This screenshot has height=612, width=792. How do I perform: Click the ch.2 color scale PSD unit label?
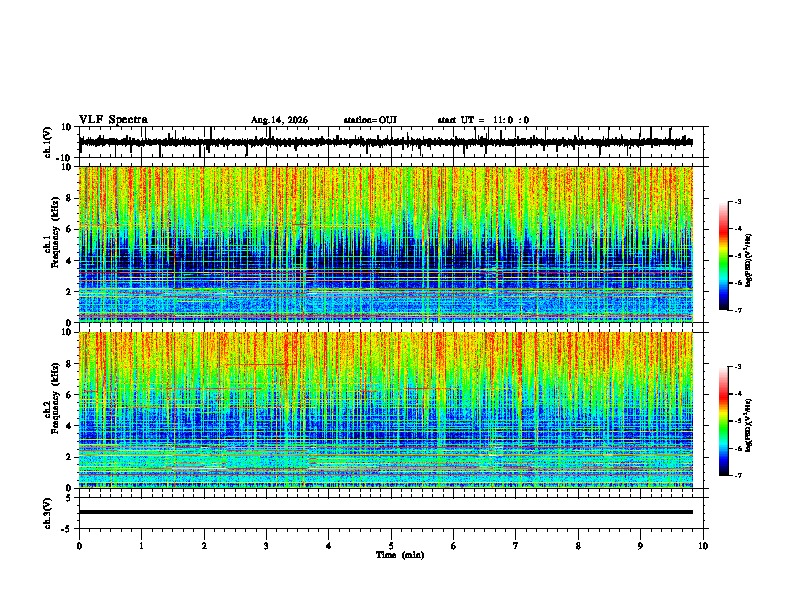pyautogui.click(x=749, y=425)
